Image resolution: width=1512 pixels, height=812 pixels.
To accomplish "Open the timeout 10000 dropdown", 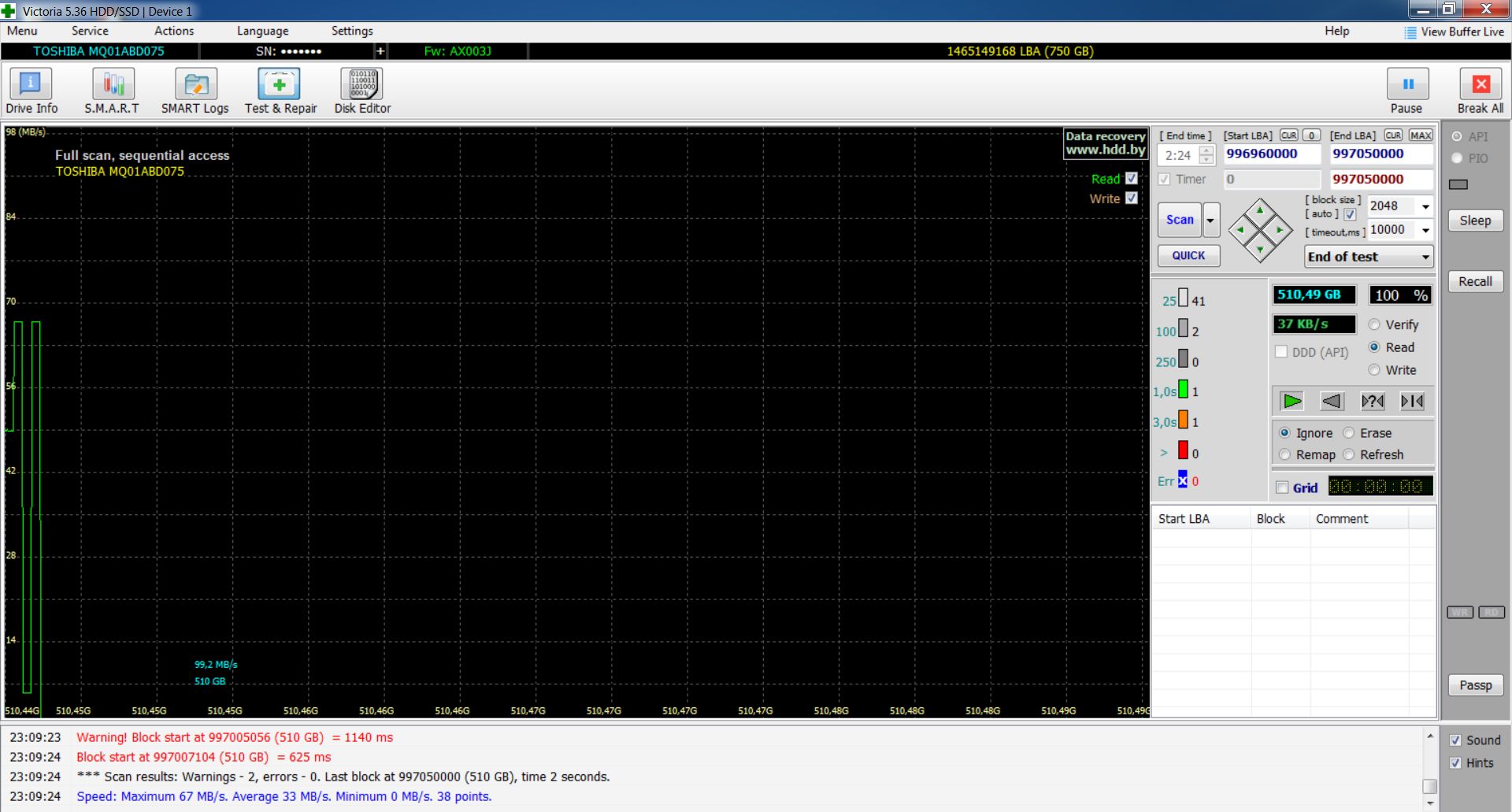I will pos(1425,230).
